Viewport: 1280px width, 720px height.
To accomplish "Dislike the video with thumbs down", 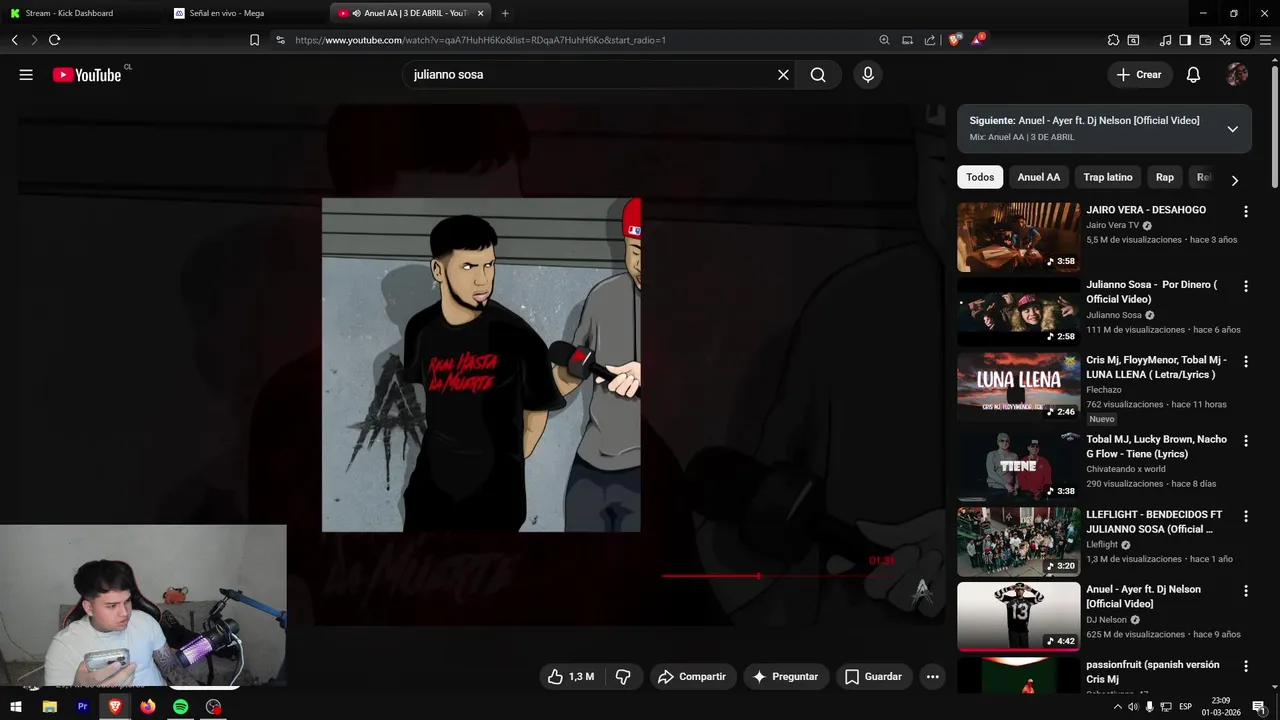I will pyautogui.click(x=623, y=677).
